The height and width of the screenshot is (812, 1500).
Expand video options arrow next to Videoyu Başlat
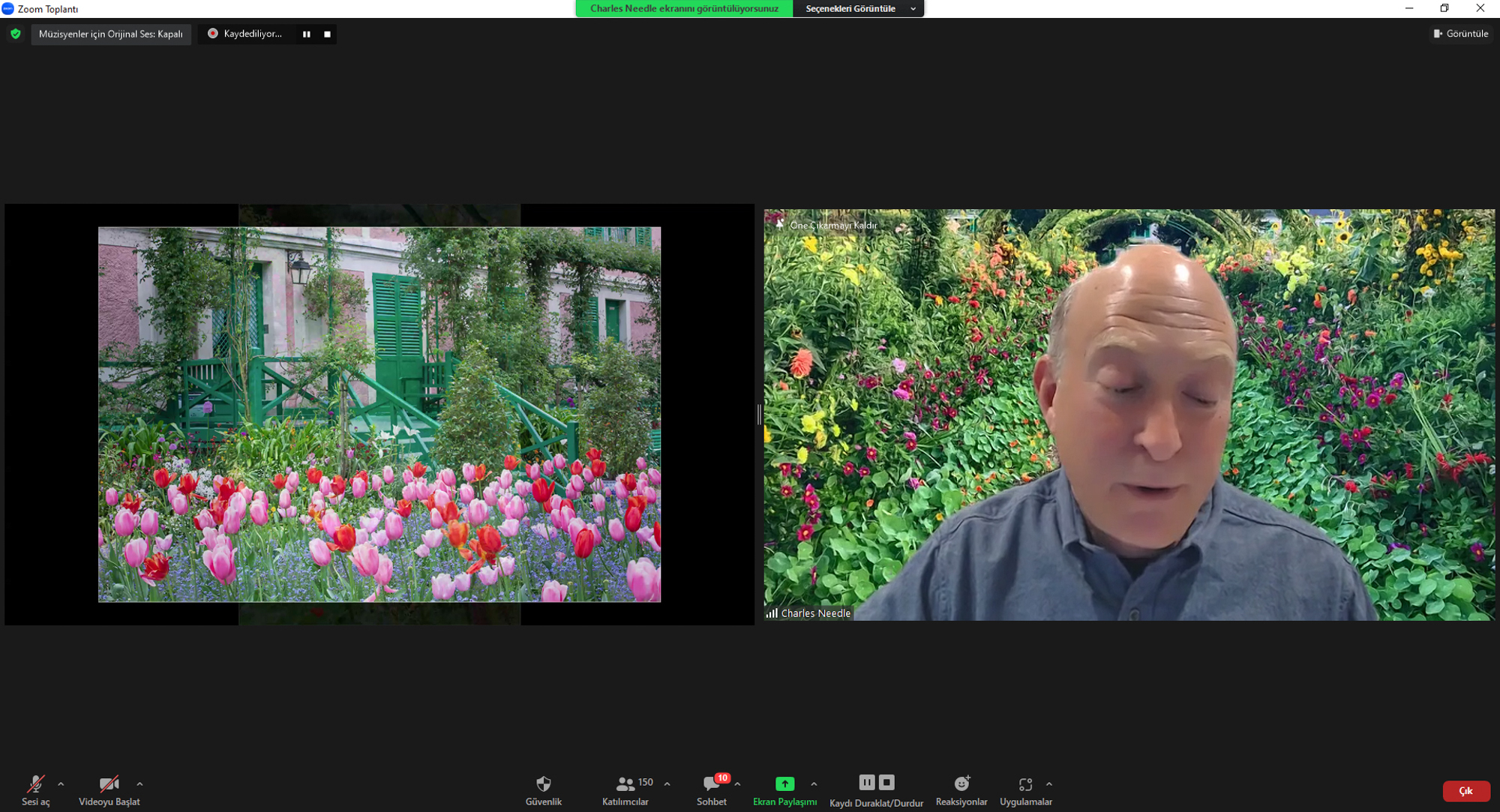click(139, 784)
